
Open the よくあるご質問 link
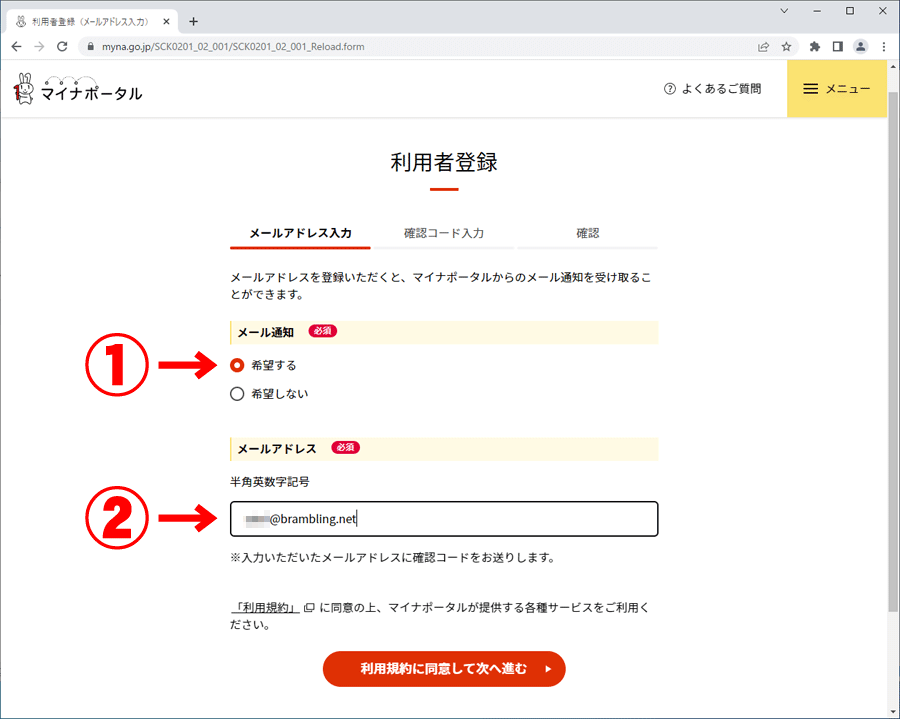pos(712,89)
